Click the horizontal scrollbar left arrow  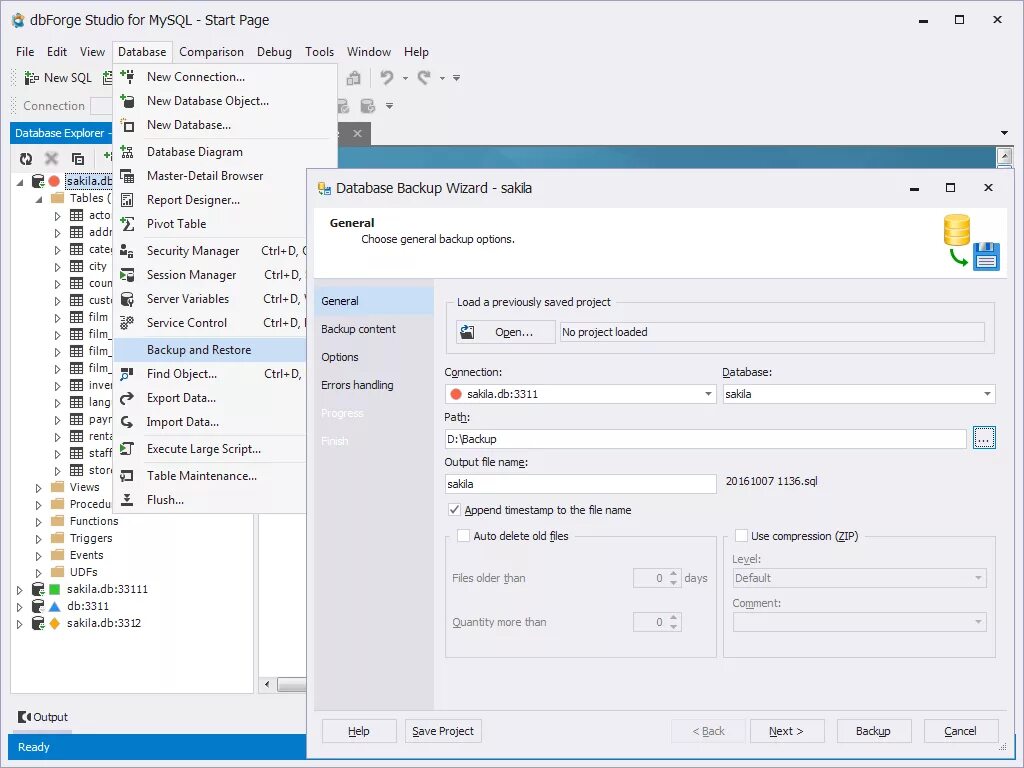(x=266, y=684)
